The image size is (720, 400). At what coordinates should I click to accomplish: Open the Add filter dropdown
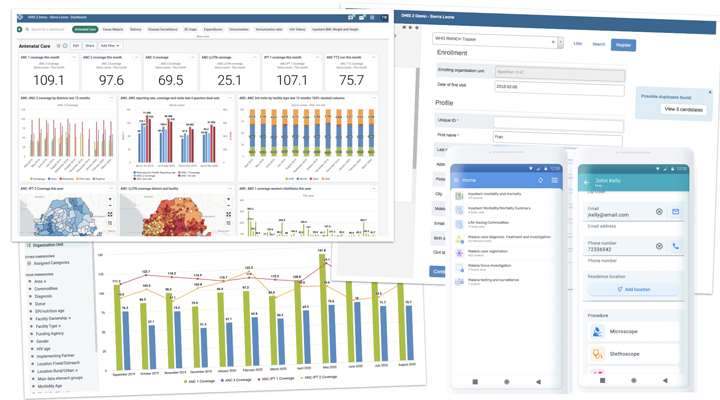109,46
